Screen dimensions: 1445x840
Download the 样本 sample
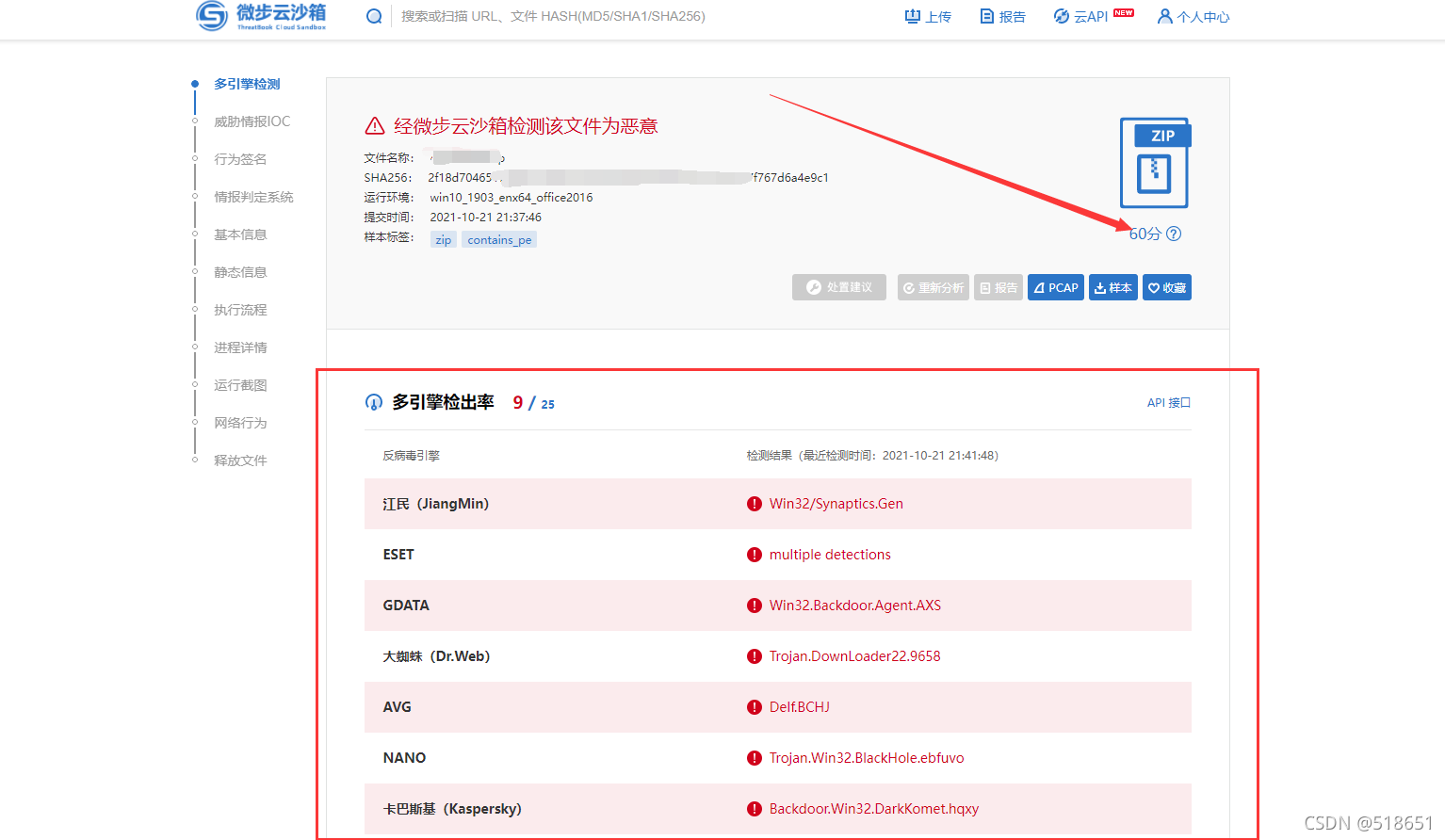point(1113,287)
